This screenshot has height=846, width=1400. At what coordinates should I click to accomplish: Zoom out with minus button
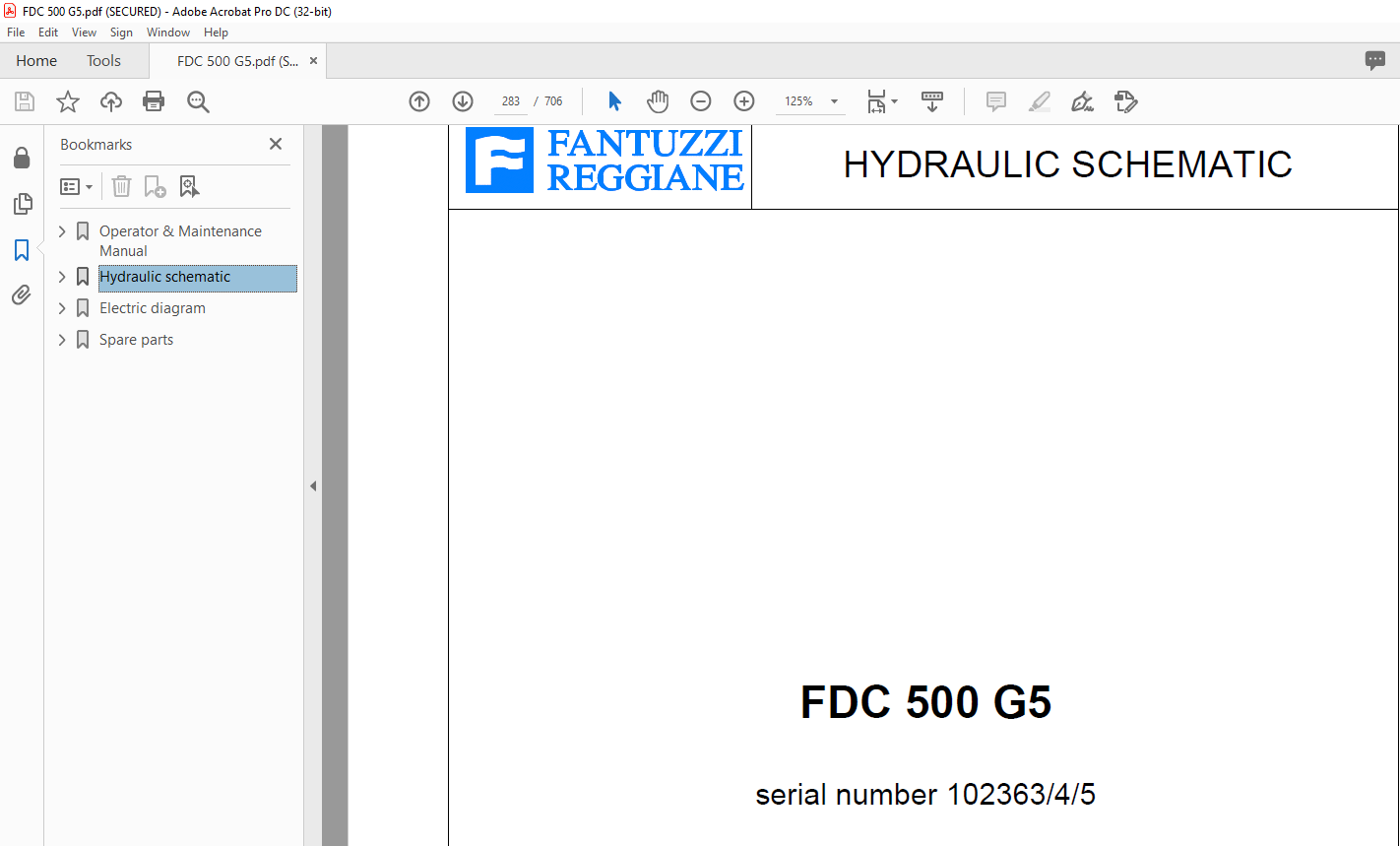[701, 101]
